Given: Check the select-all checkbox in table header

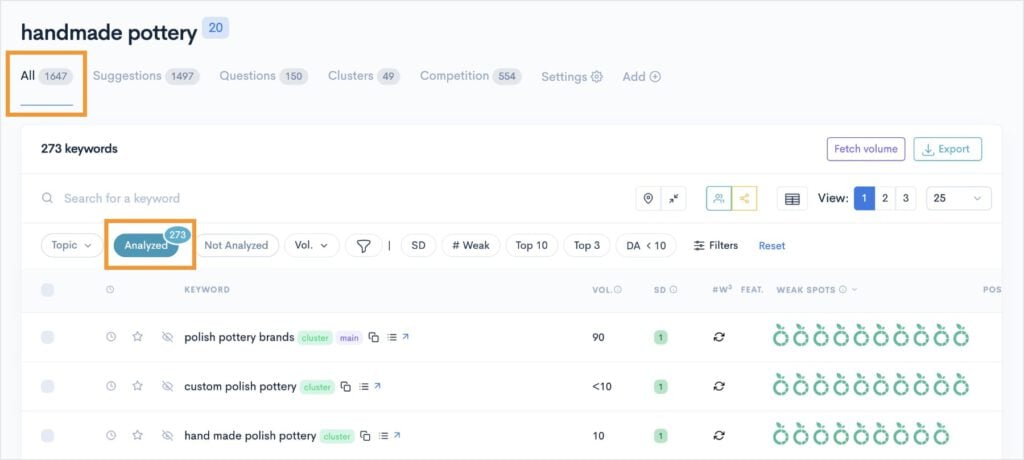Looking at the screenshot, I should 48,290.
